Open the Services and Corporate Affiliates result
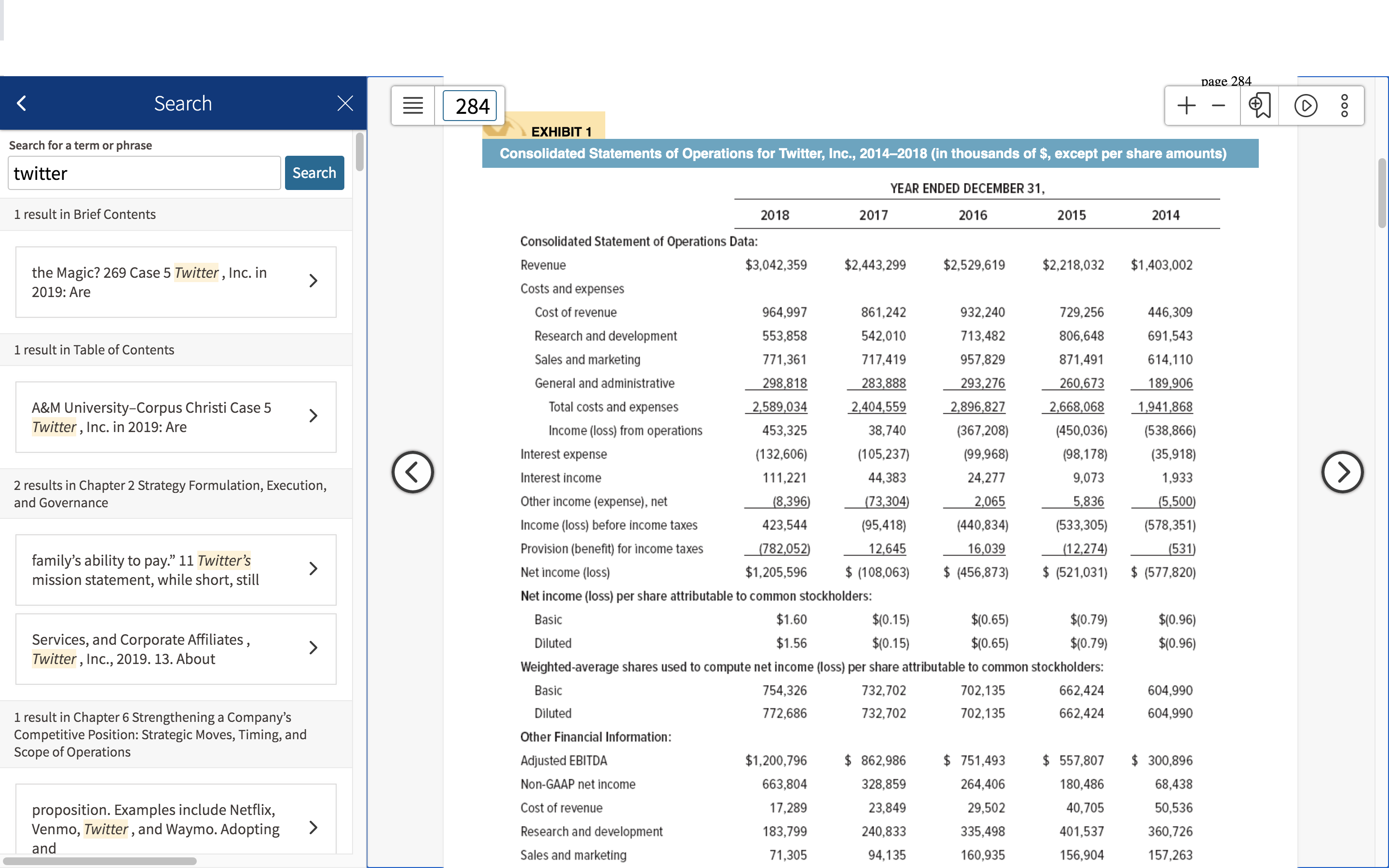This screenshot has height=868, width=1389. [x=176, y=649]
